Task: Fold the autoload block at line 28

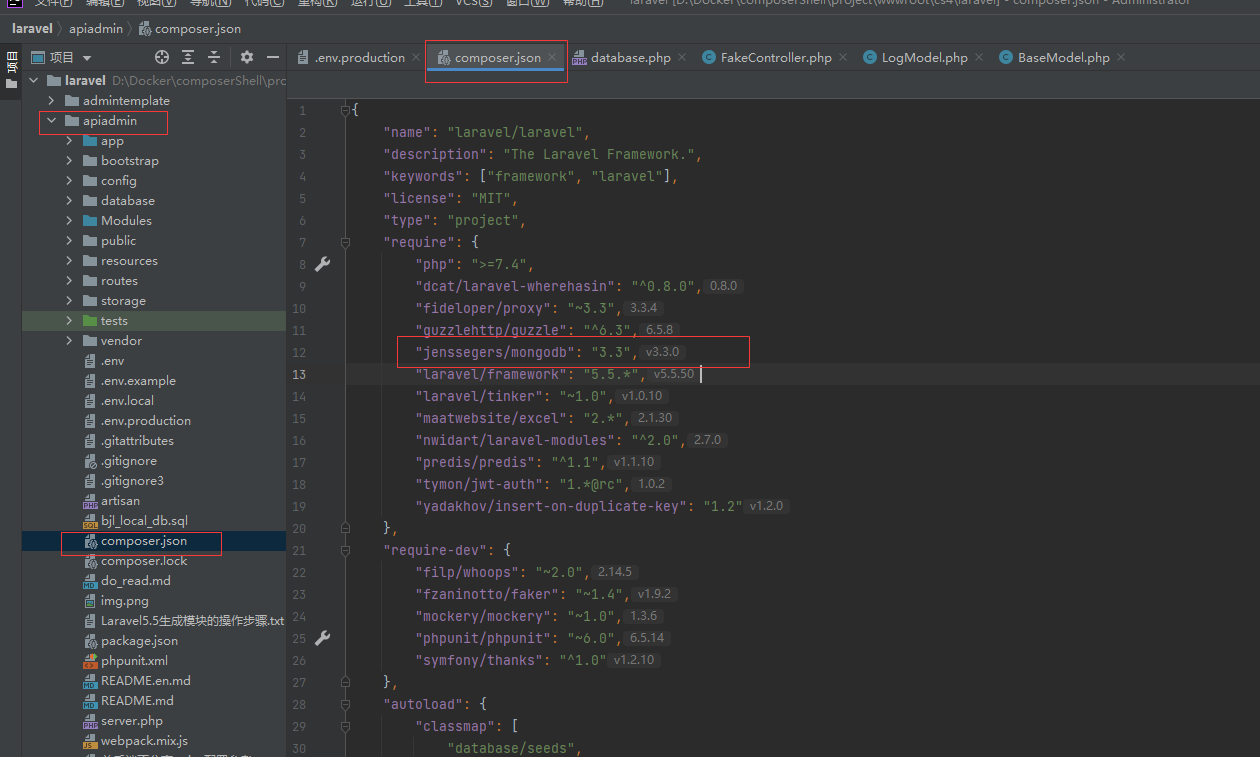Action: 345,704
